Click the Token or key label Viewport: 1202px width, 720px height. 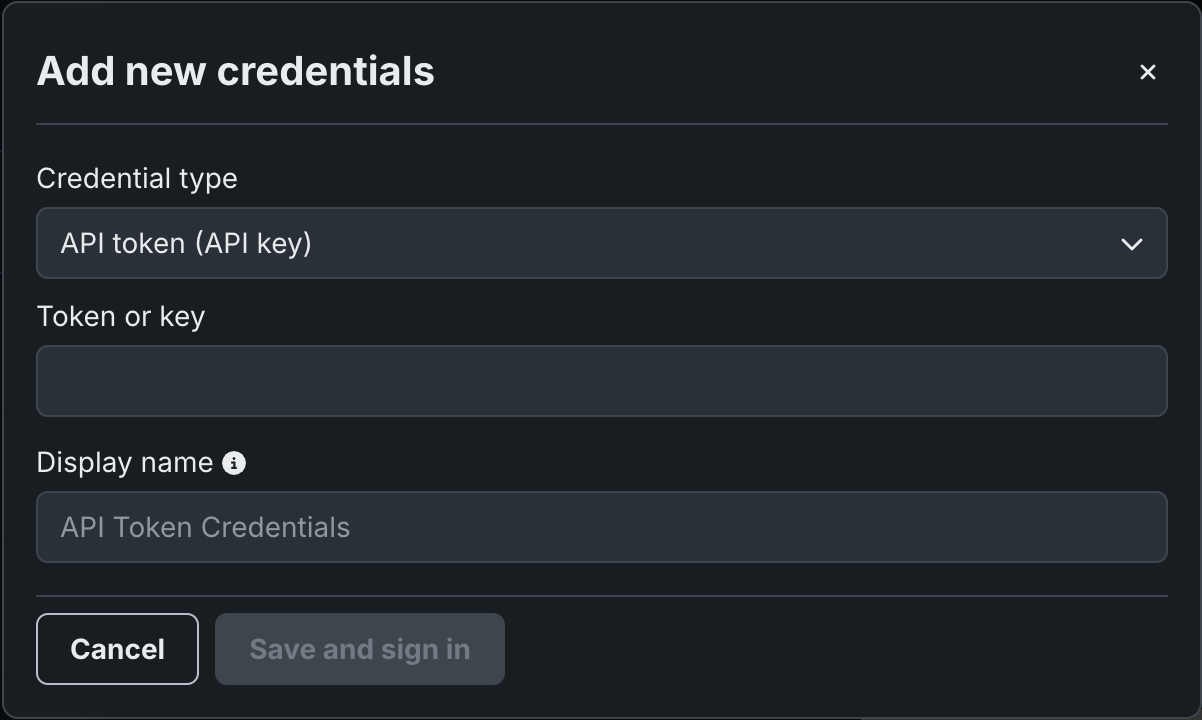(x=121, y=317)
